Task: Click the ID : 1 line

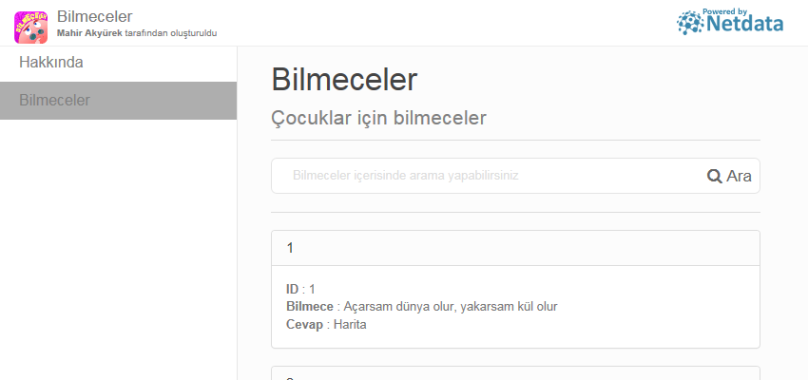Action: 300,289
